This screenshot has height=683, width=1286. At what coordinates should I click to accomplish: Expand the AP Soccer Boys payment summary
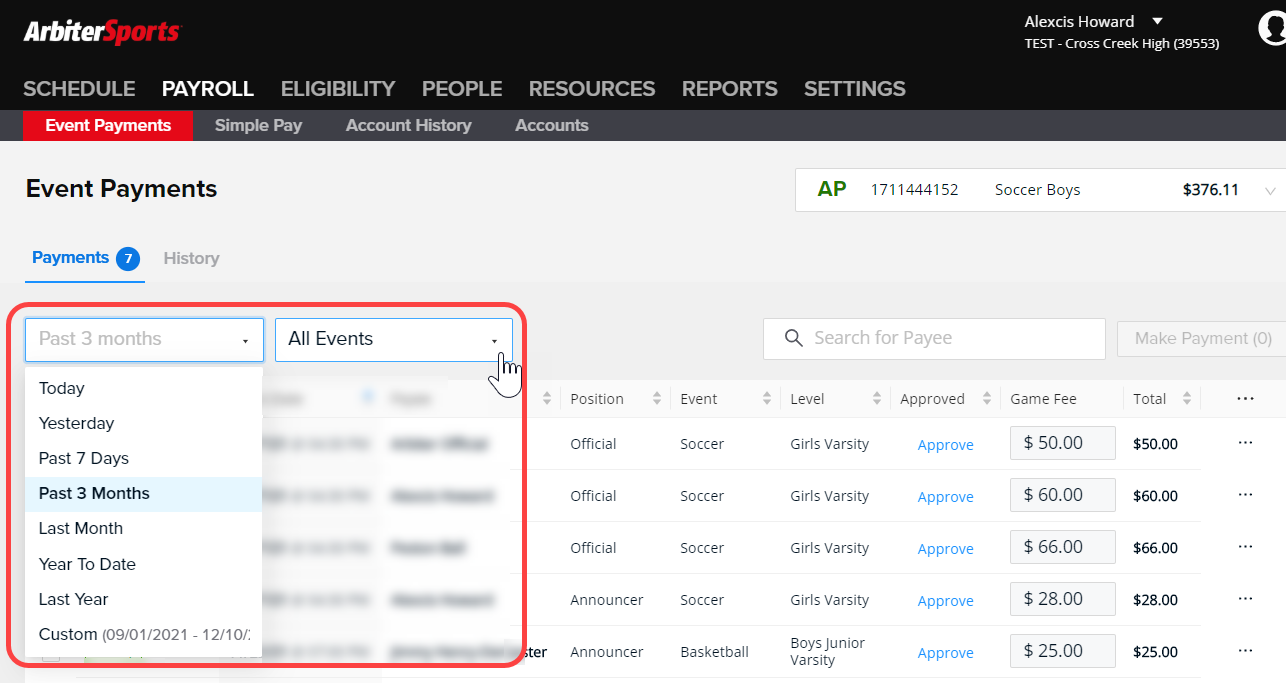click(1268, 190)
